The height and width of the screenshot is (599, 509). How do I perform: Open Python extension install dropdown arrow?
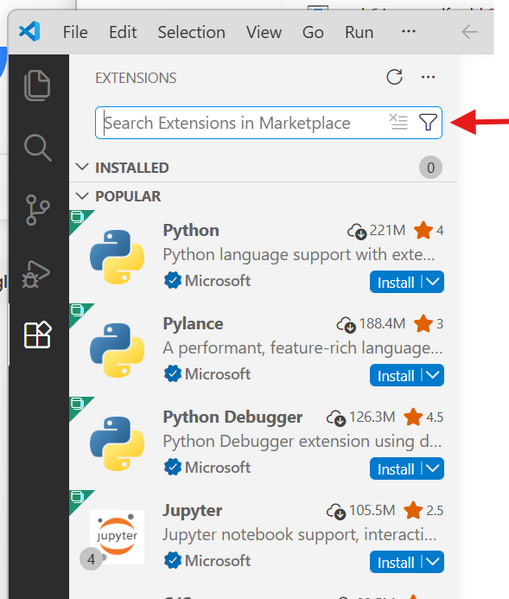(x=433, y=282)
